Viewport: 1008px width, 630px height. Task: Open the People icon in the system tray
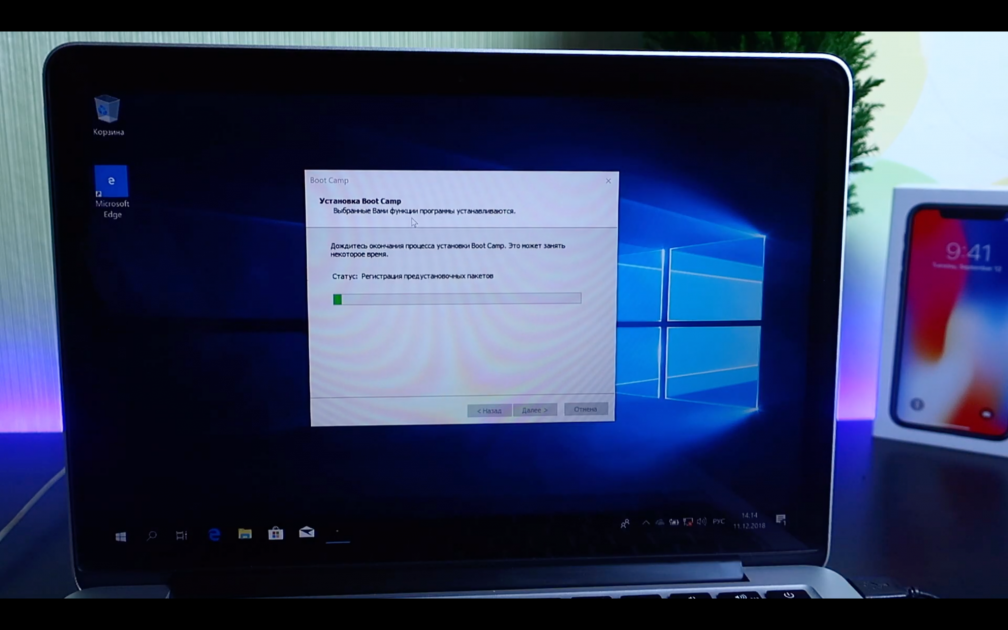click(624, 523)
